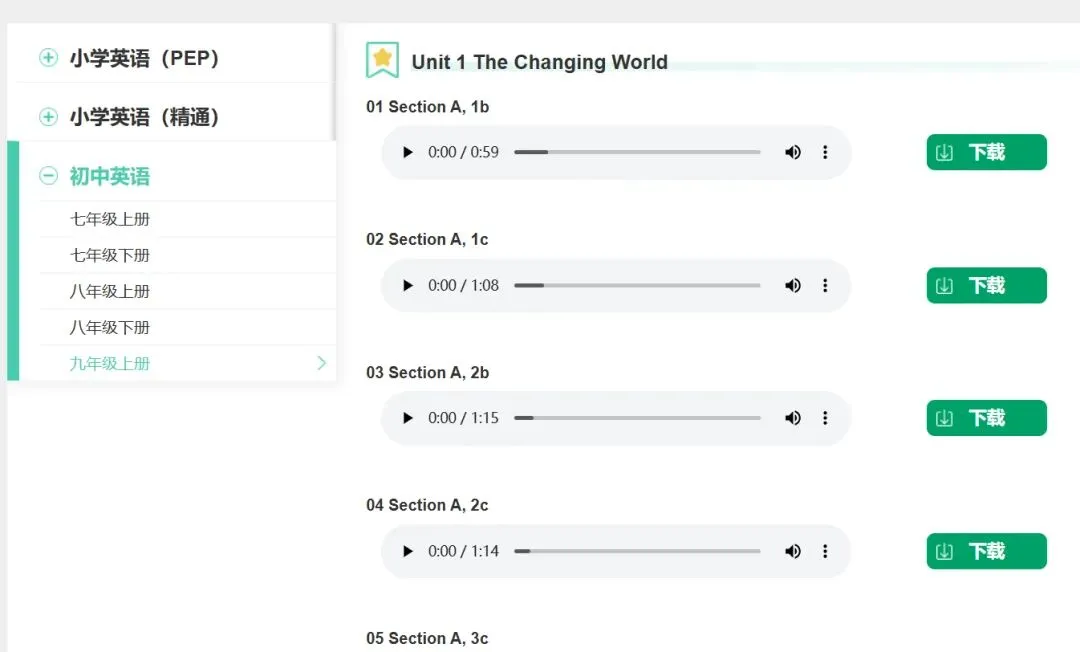
Task: Open the 九年级上册 chevron arrow
Action: (x=322, y=363)
